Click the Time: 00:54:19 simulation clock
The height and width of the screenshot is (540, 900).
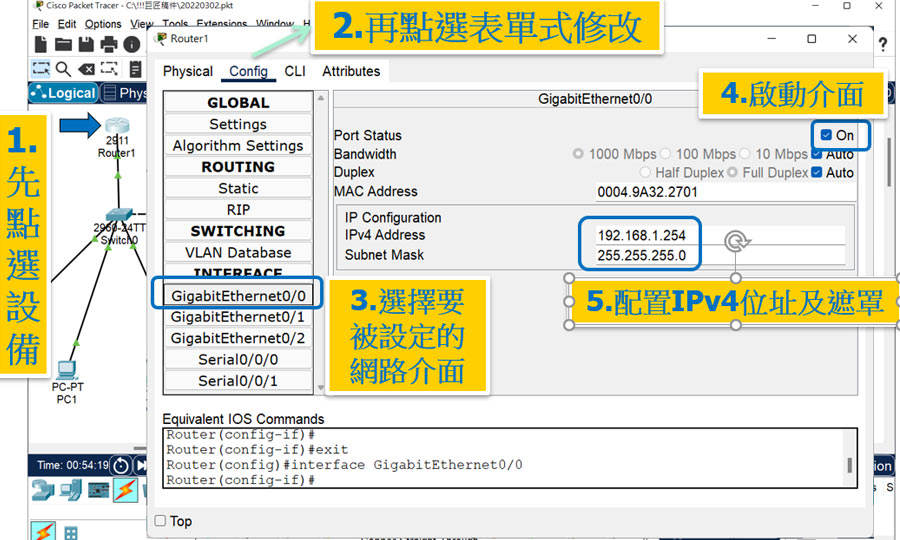[x=73, y=465]
